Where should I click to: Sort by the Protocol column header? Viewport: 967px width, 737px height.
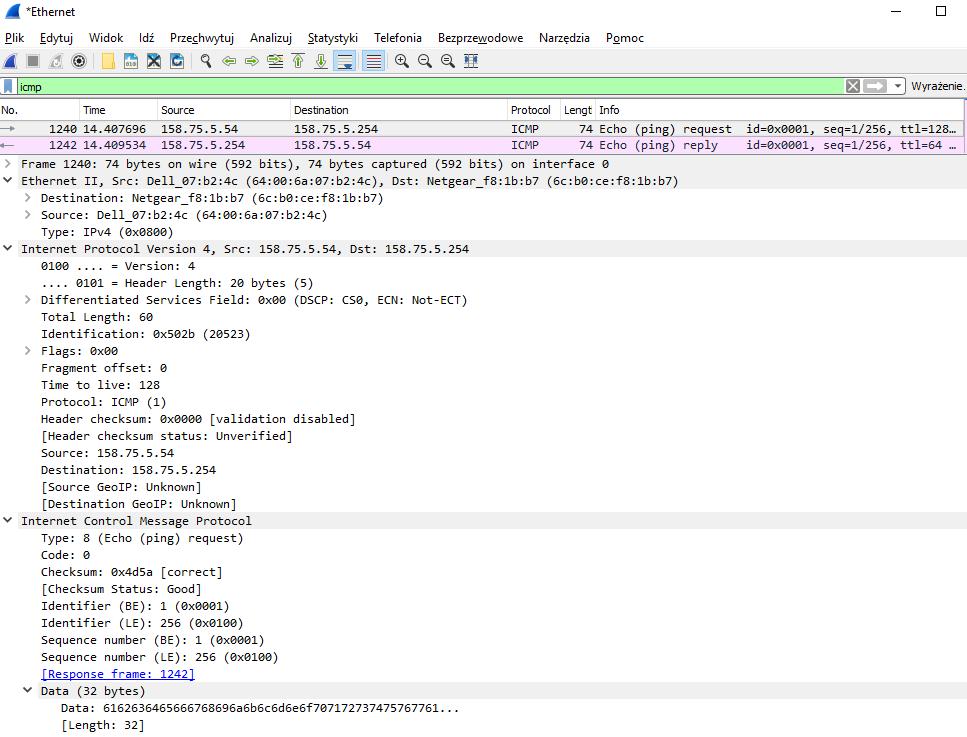[x=533, y=110]
